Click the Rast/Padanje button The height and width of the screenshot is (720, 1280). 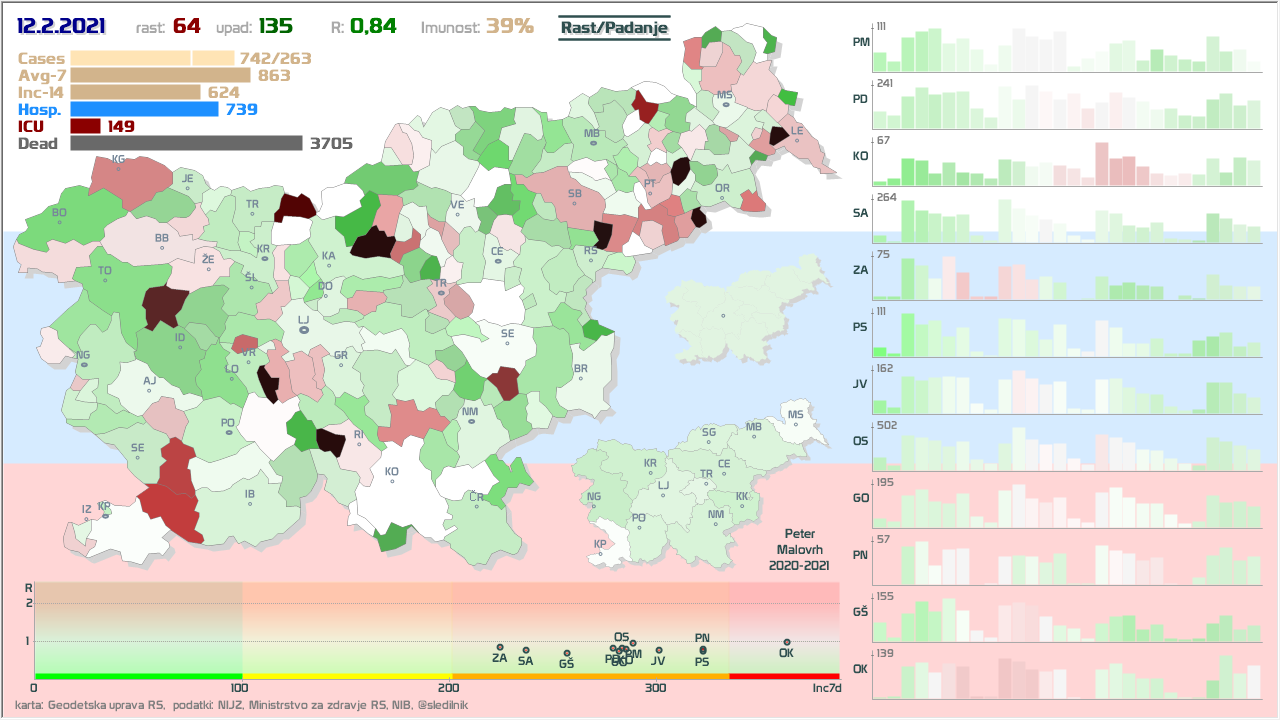tap(613, 28)
